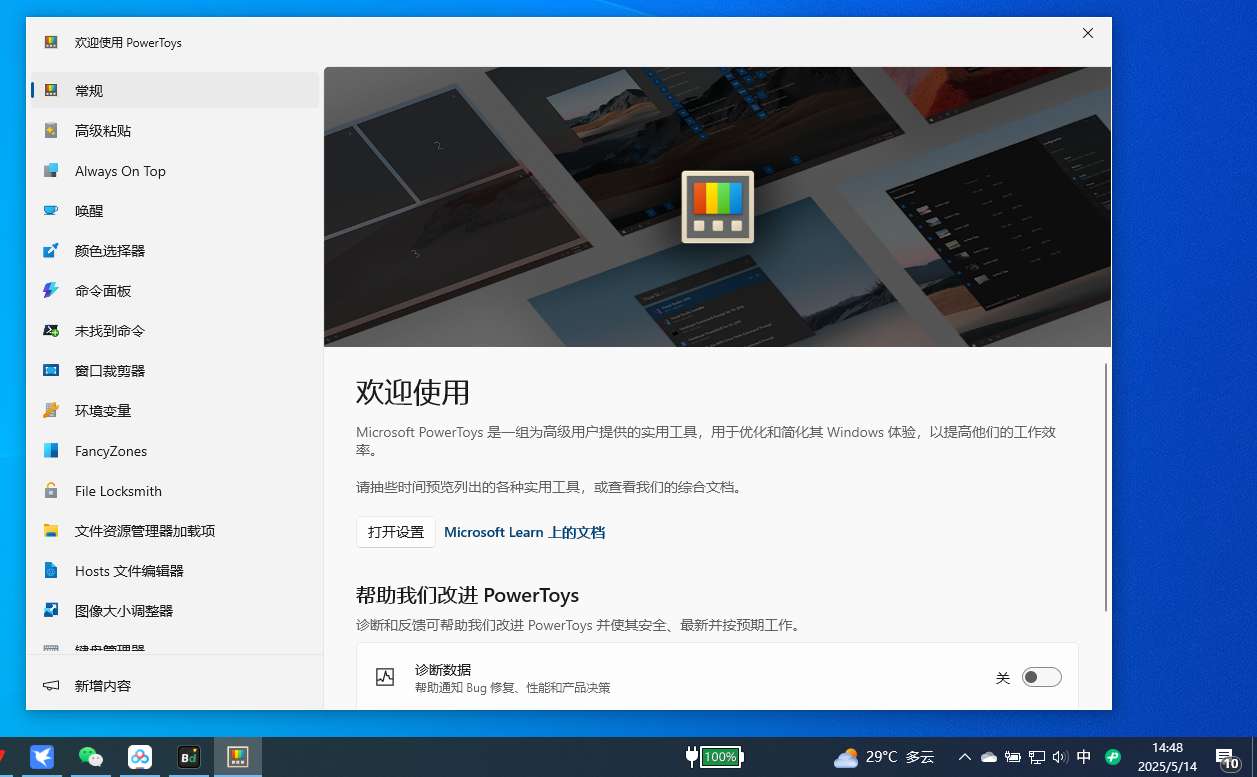
Task: Click the 打开设置 button
Action: point(396,532)
